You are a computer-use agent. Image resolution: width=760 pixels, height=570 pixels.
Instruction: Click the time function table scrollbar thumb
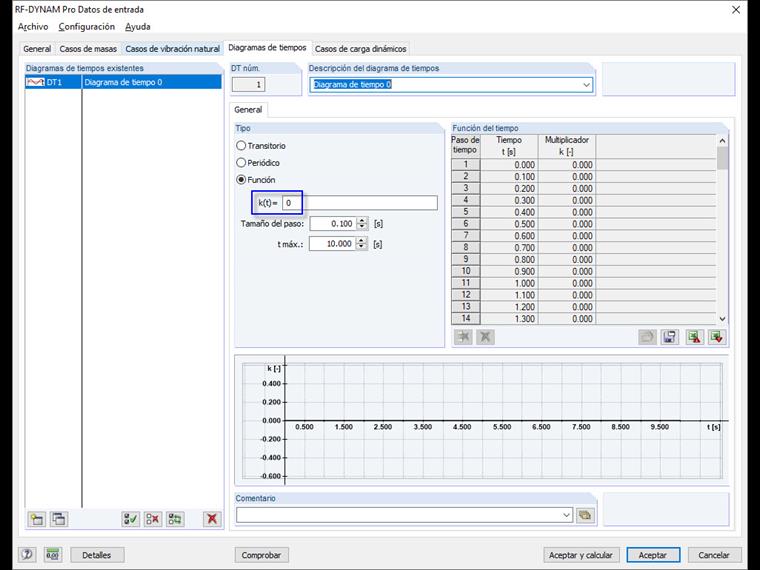tap(722, 158)
